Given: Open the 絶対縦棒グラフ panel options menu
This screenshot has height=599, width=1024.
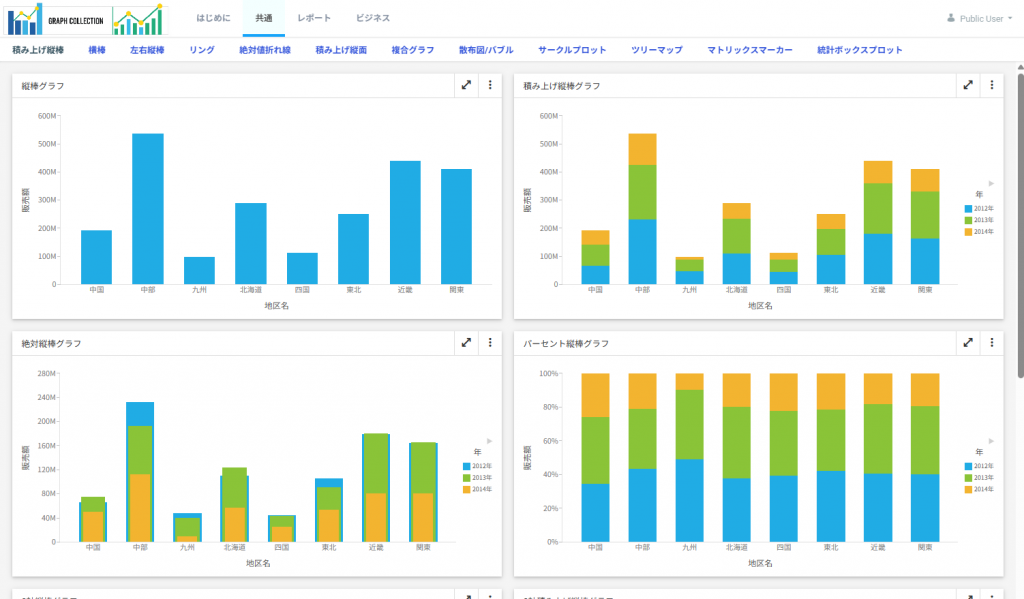Looking at the screenshot, I should pos(490,342).
